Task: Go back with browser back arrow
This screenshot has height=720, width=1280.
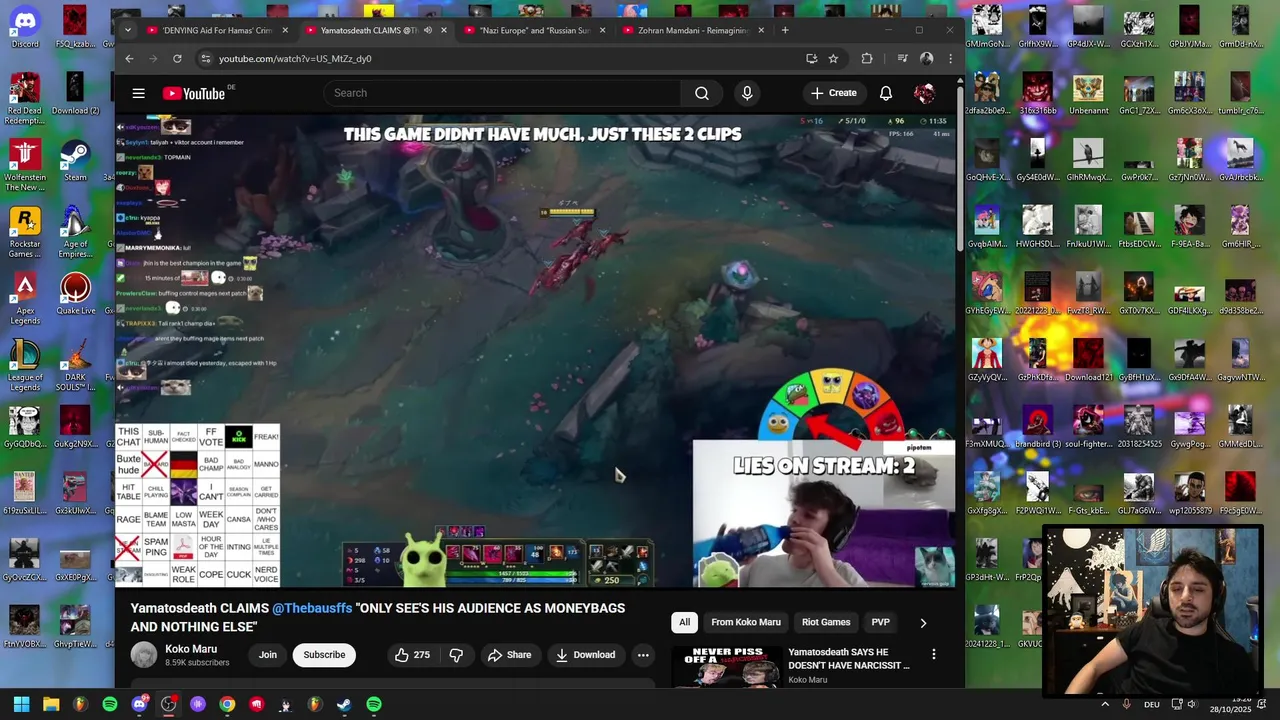Action: [129, 59]
